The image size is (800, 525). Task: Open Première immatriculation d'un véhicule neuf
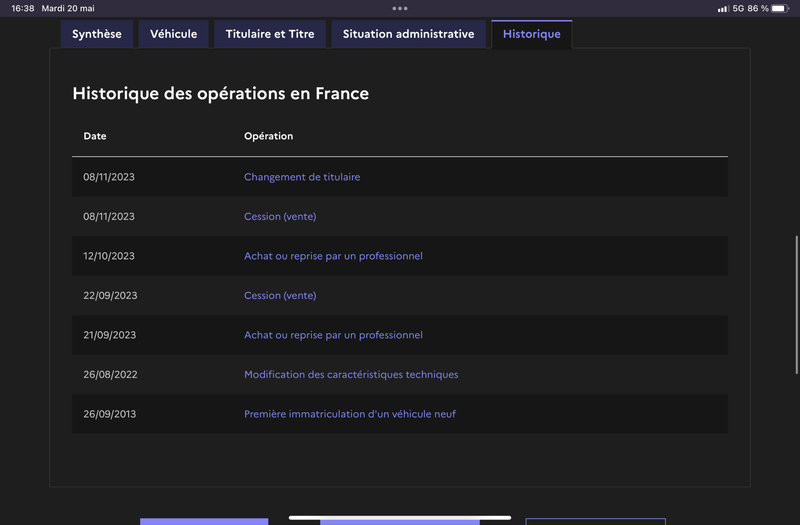pyautogui.click(x=350, y=414)
